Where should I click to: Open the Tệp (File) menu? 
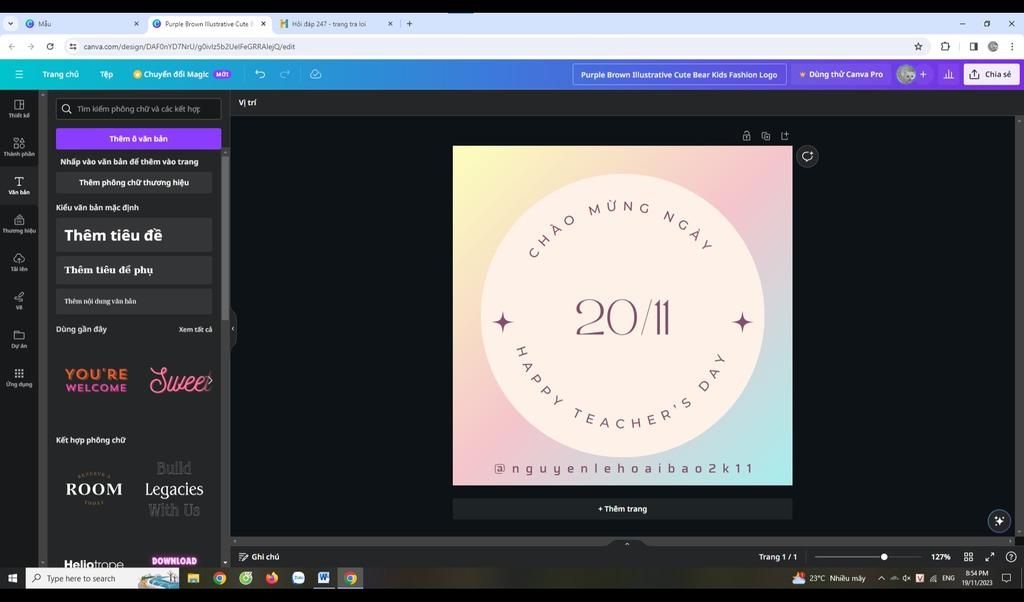point(106,74)
